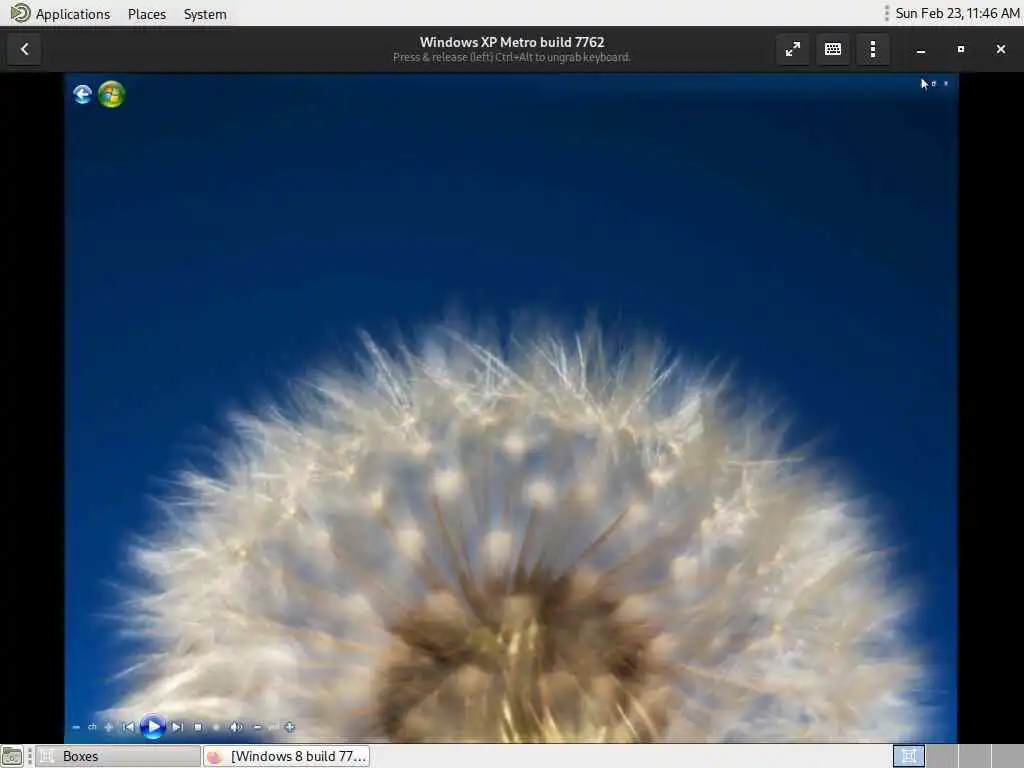Open Media Center green start button

click(112, 95)
